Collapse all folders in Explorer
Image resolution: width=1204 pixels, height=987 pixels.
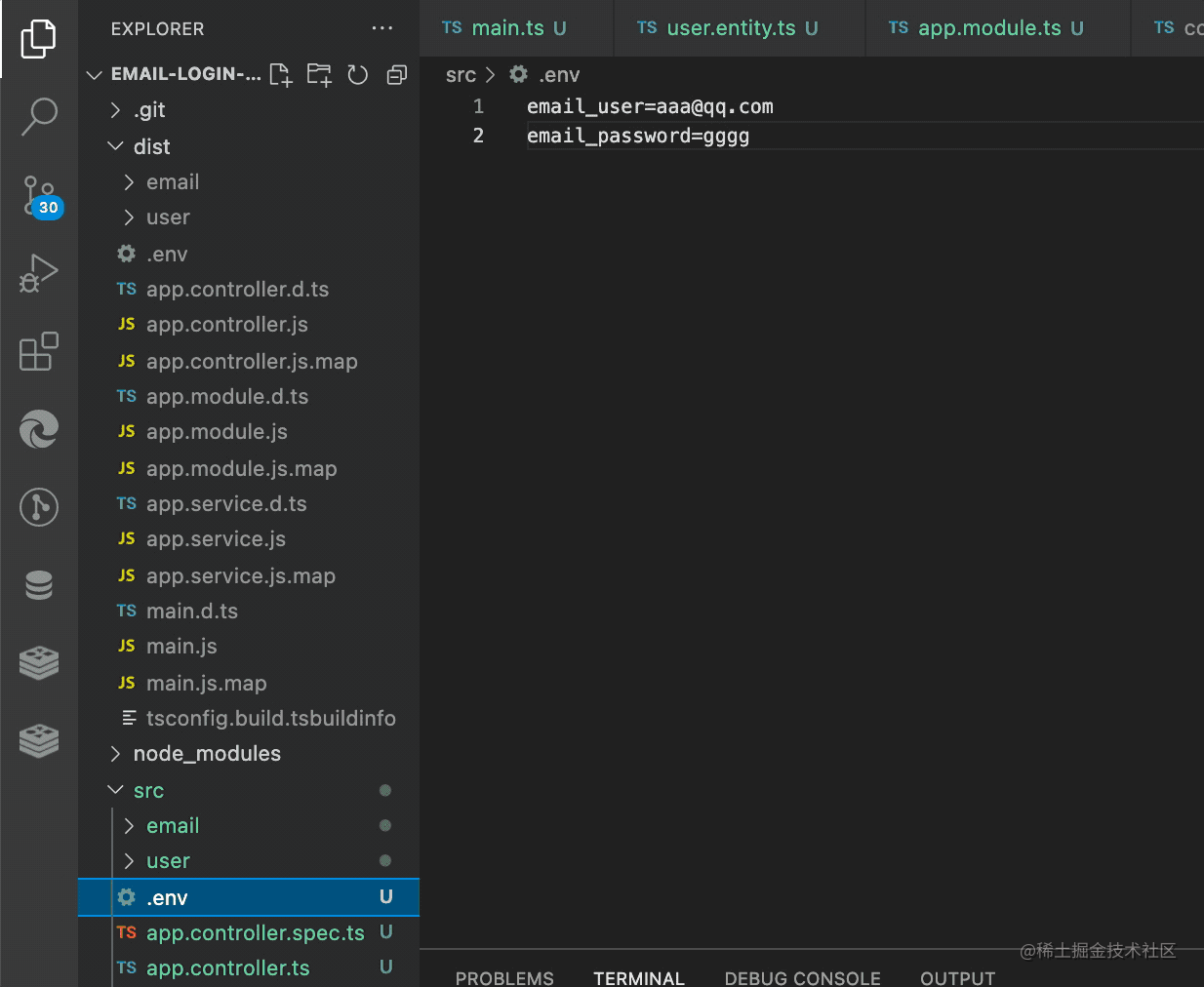click(x=396, y=75)
